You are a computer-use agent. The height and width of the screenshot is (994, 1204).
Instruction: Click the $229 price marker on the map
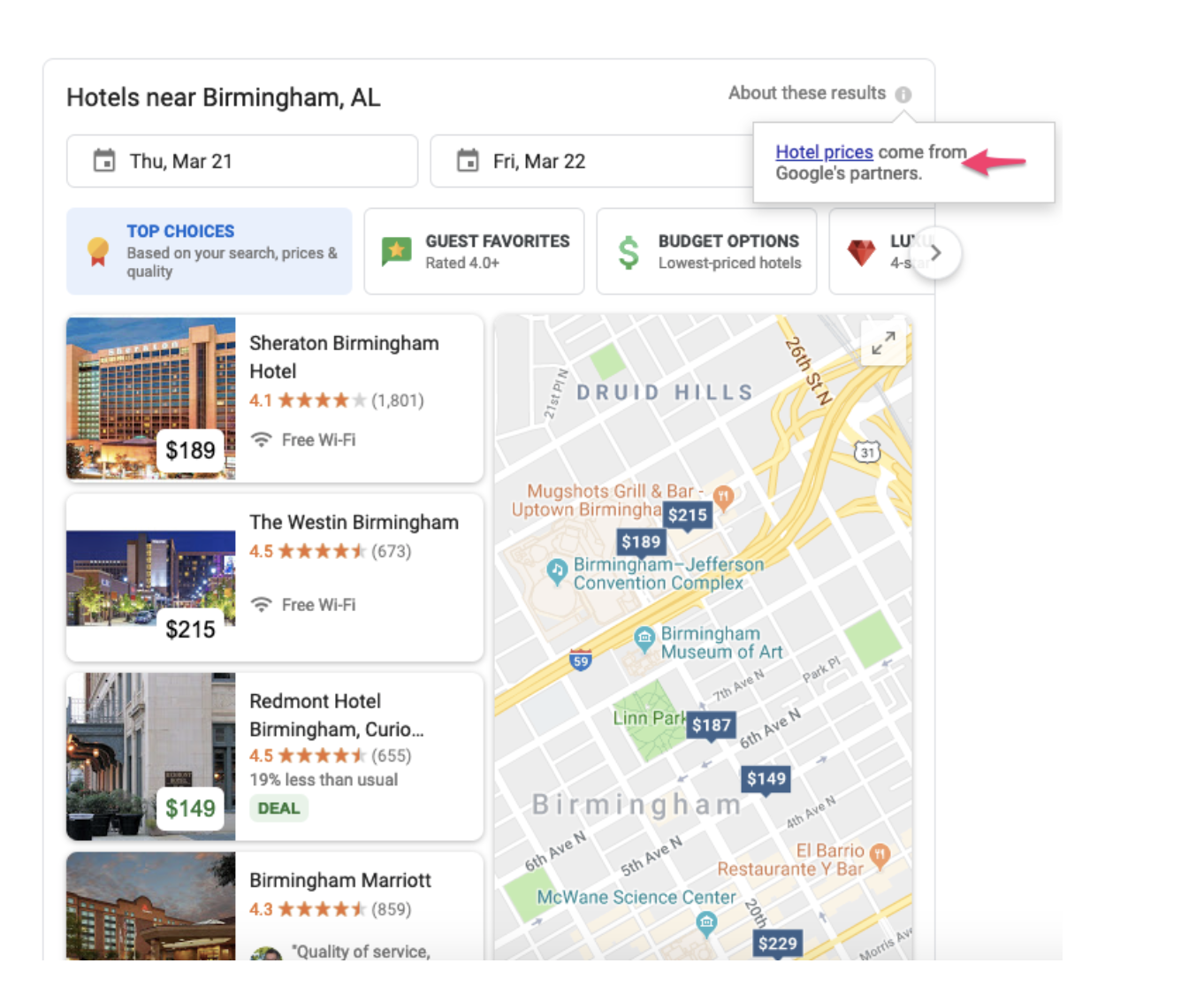pyautogui.click(x=778, y=944)
